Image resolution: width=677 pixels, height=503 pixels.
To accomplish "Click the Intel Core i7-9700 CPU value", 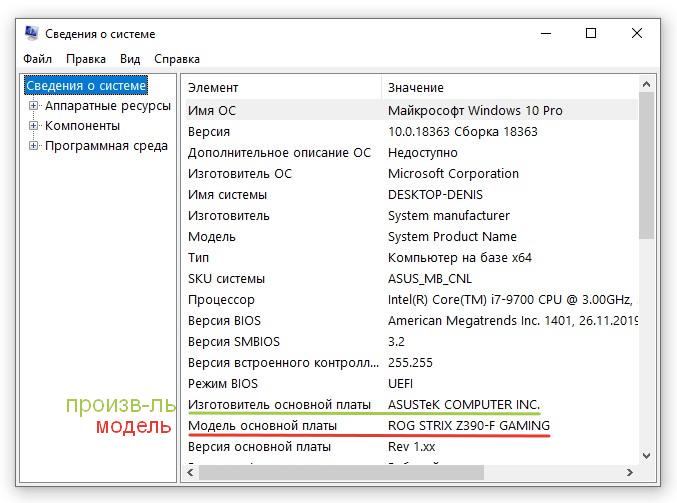I will [511, 300].
